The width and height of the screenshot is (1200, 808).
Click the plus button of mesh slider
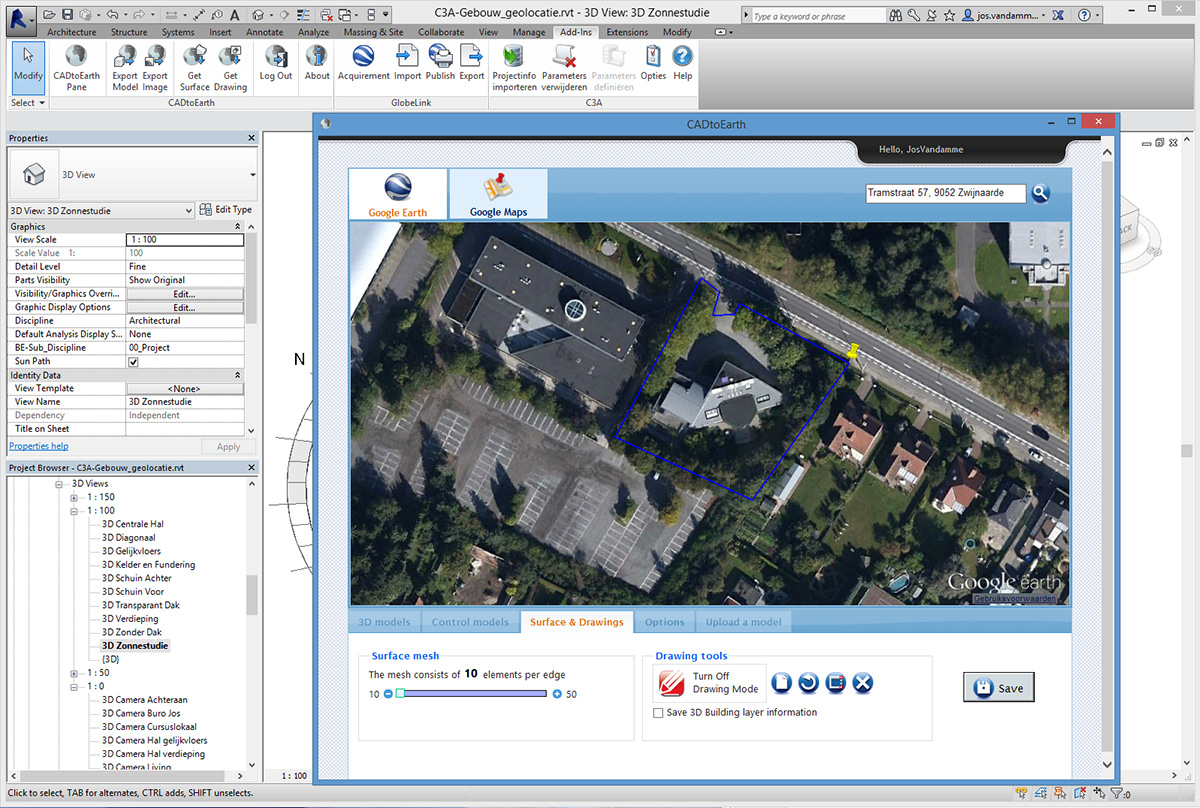tap(557, 694)
